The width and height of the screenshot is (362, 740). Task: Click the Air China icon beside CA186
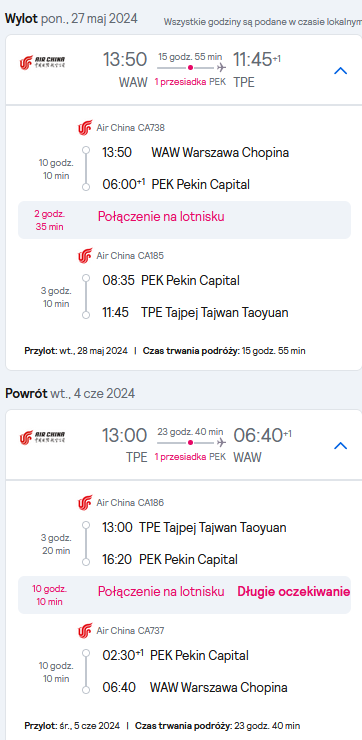(x=85, y=503)
